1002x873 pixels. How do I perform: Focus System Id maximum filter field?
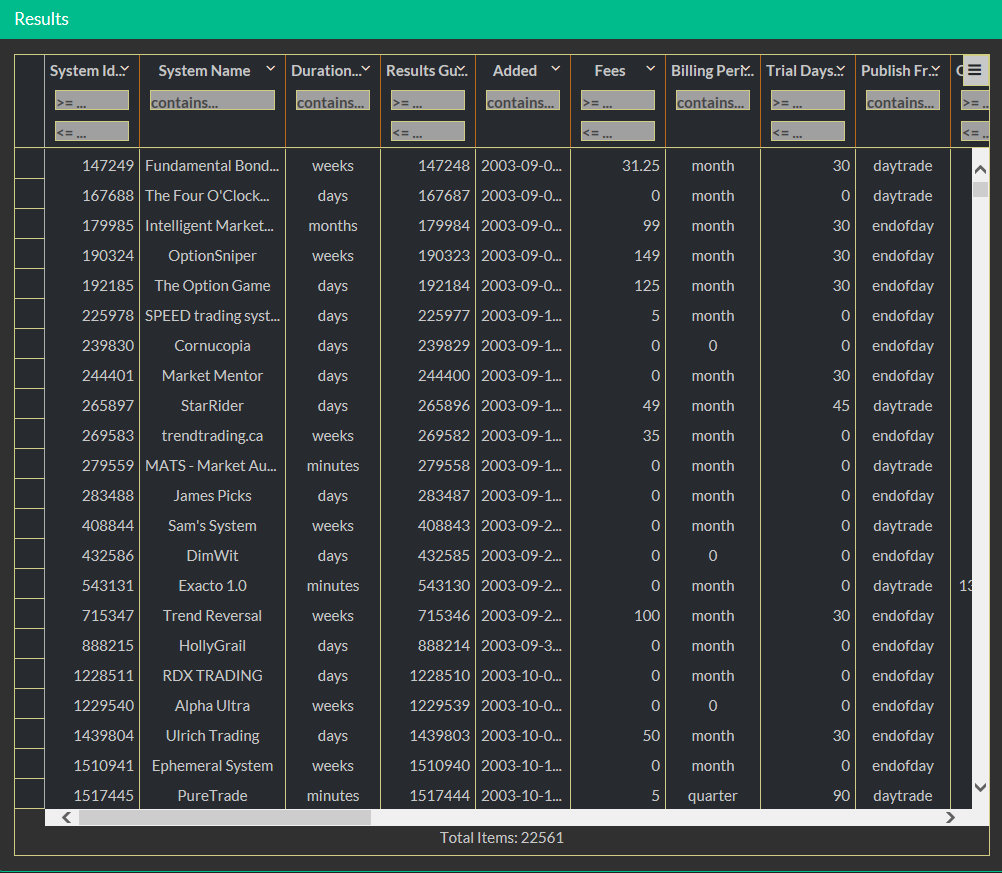(x=92, y=132)
